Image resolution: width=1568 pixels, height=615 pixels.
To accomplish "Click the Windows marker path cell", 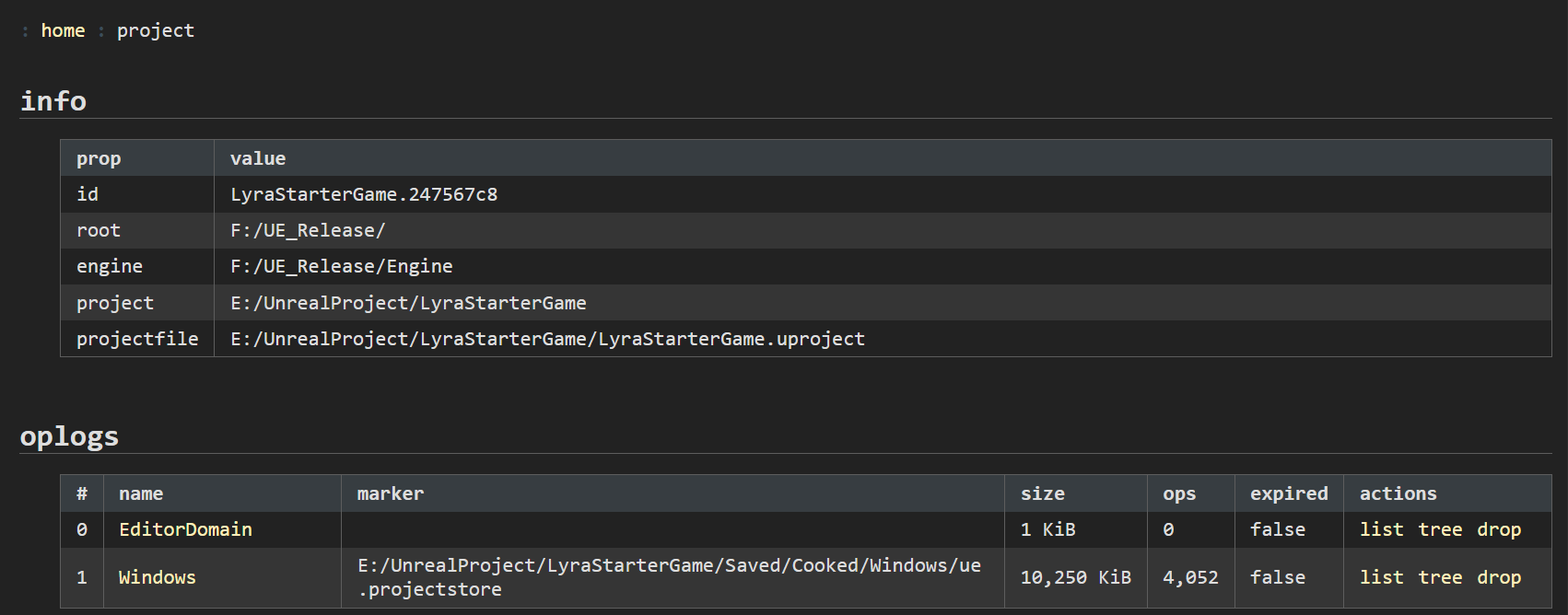I will click(673, 577).
